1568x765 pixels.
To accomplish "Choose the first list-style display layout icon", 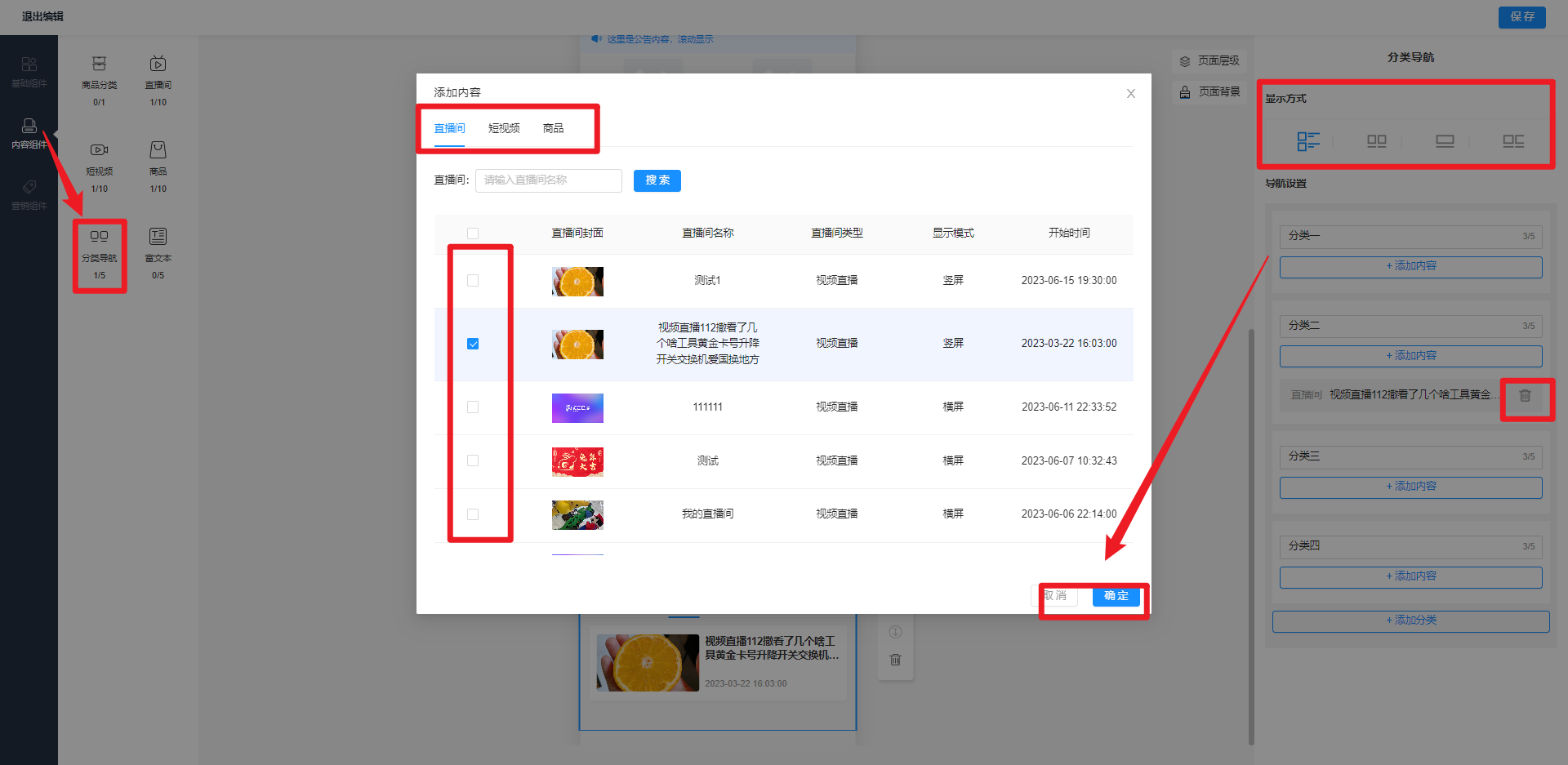I will point(1307,141).
